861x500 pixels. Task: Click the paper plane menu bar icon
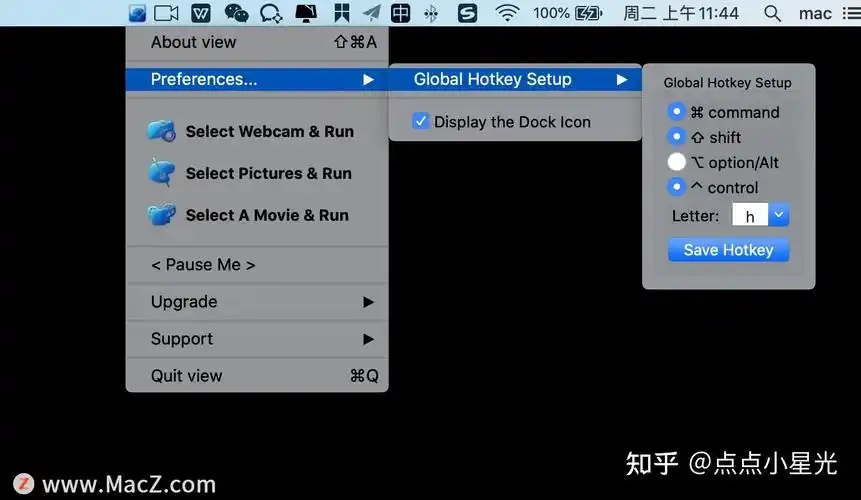[x=372, y=13]
